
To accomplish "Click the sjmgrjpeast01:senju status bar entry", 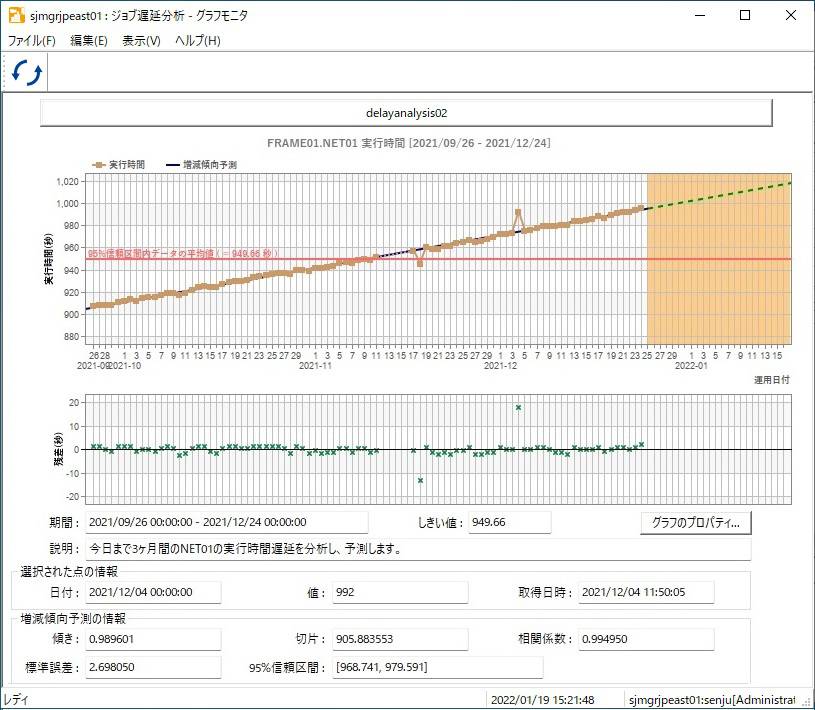I will (x=712, y=700).
